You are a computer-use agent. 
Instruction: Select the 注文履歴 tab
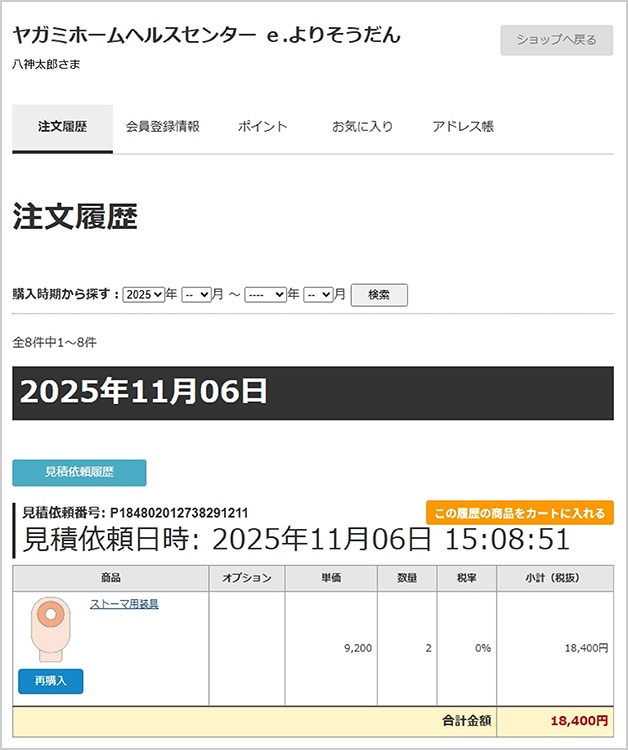tap(63, 127)
